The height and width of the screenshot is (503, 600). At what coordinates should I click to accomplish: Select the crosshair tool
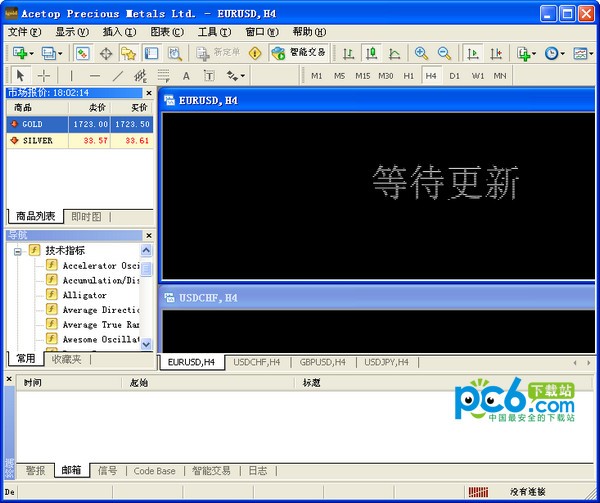coord(44,75)
